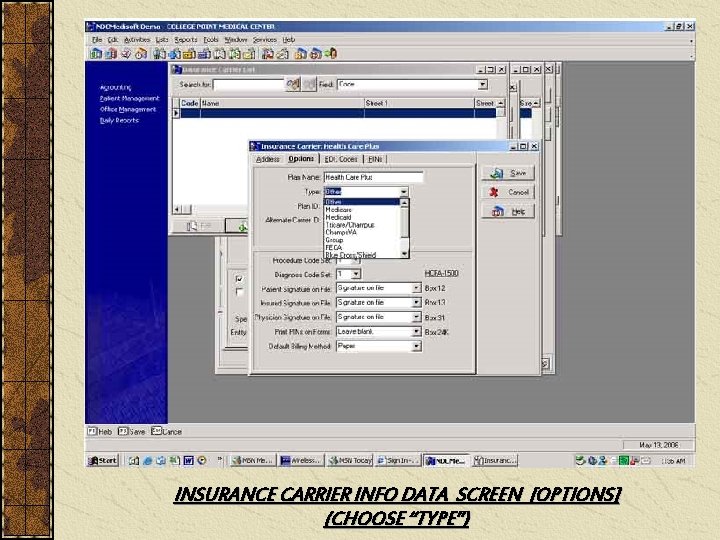Viewport: 720px width, 540px height.
Task: Click the Plan Name input field
Action: click(373, 177)
